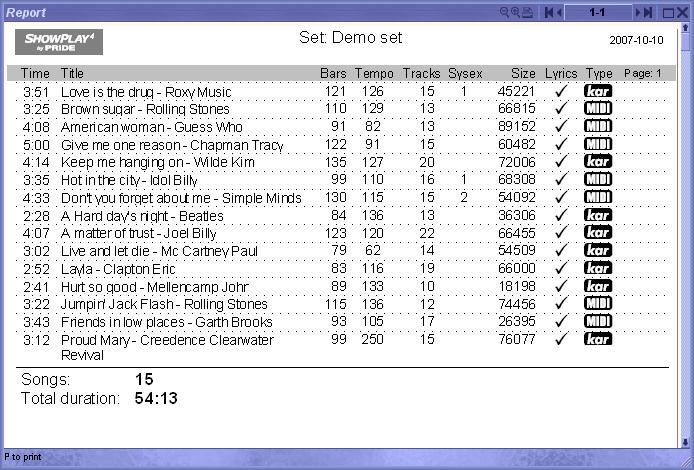This screenshot has height=470, width=694.
Task: Click the Lyrics column header
Action: click(561, 73)
